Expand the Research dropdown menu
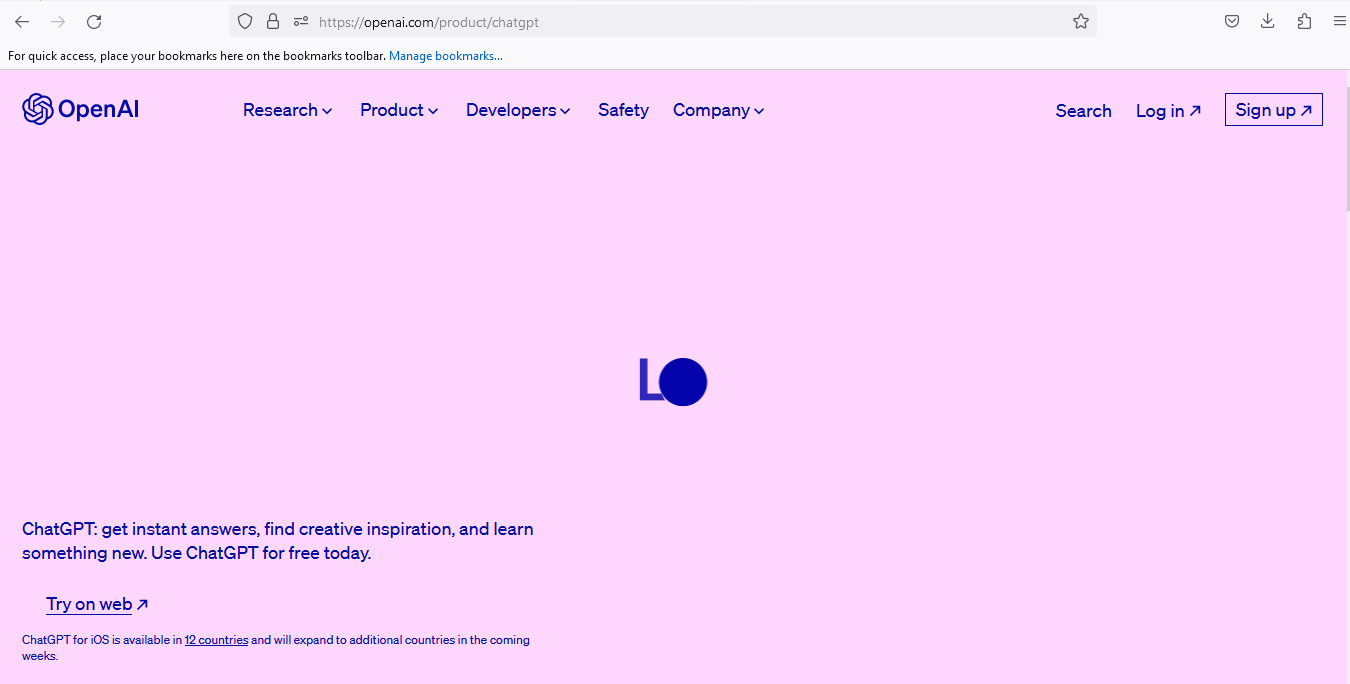 tap(287, 110)
